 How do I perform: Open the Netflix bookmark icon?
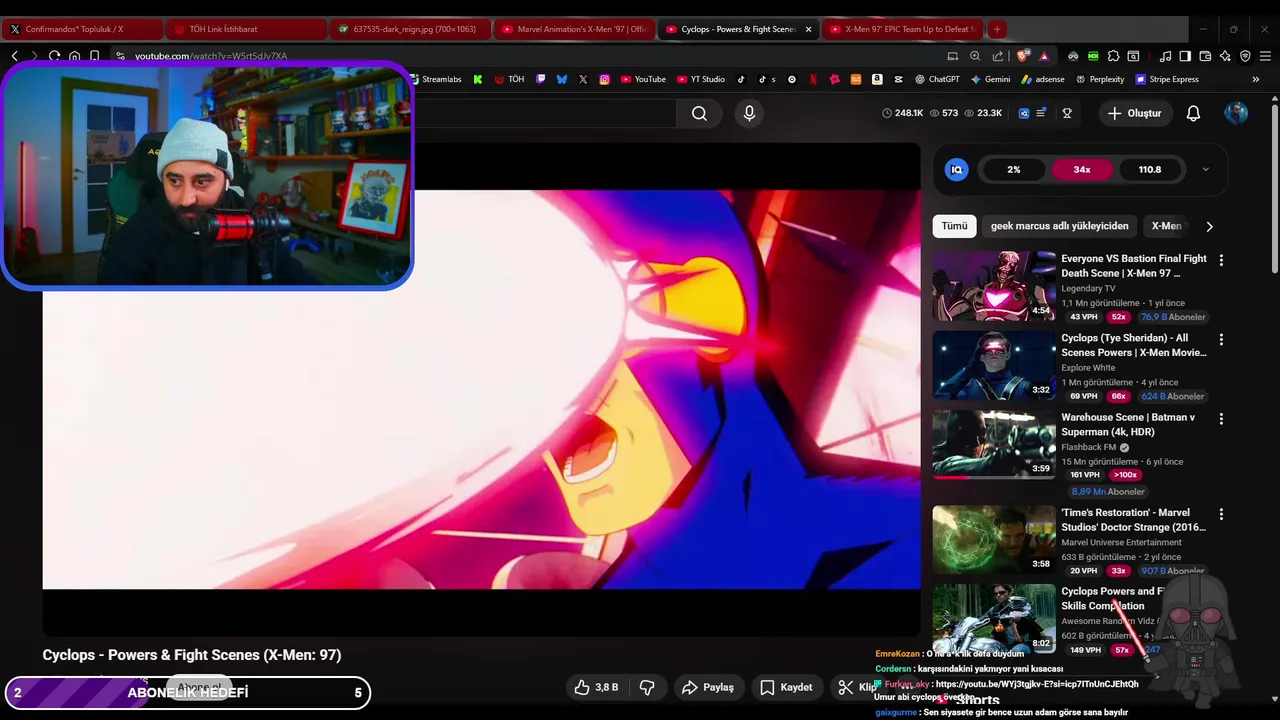coord(813,79)
